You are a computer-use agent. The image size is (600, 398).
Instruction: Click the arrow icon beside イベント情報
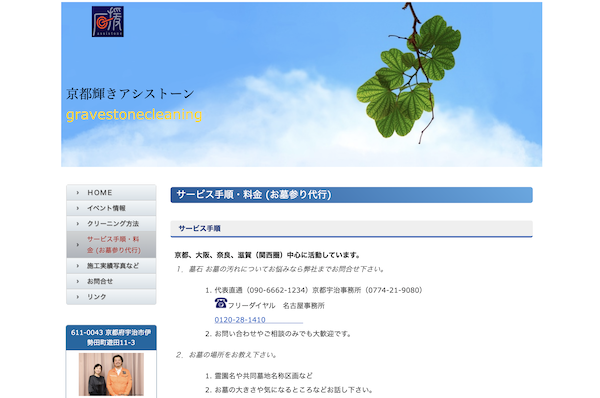point(78,208)
